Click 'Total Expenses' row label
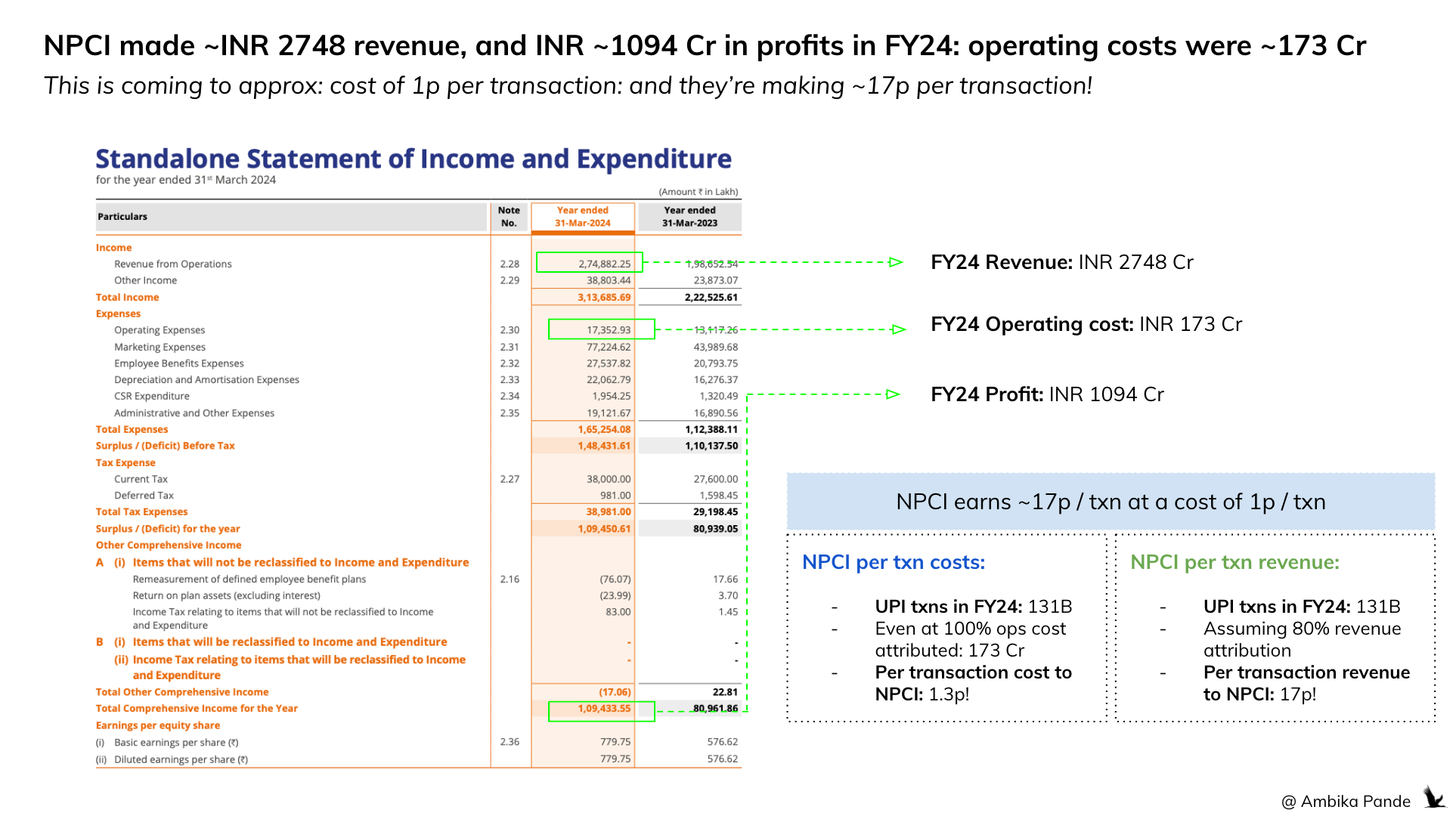 [x=132, y=430]
